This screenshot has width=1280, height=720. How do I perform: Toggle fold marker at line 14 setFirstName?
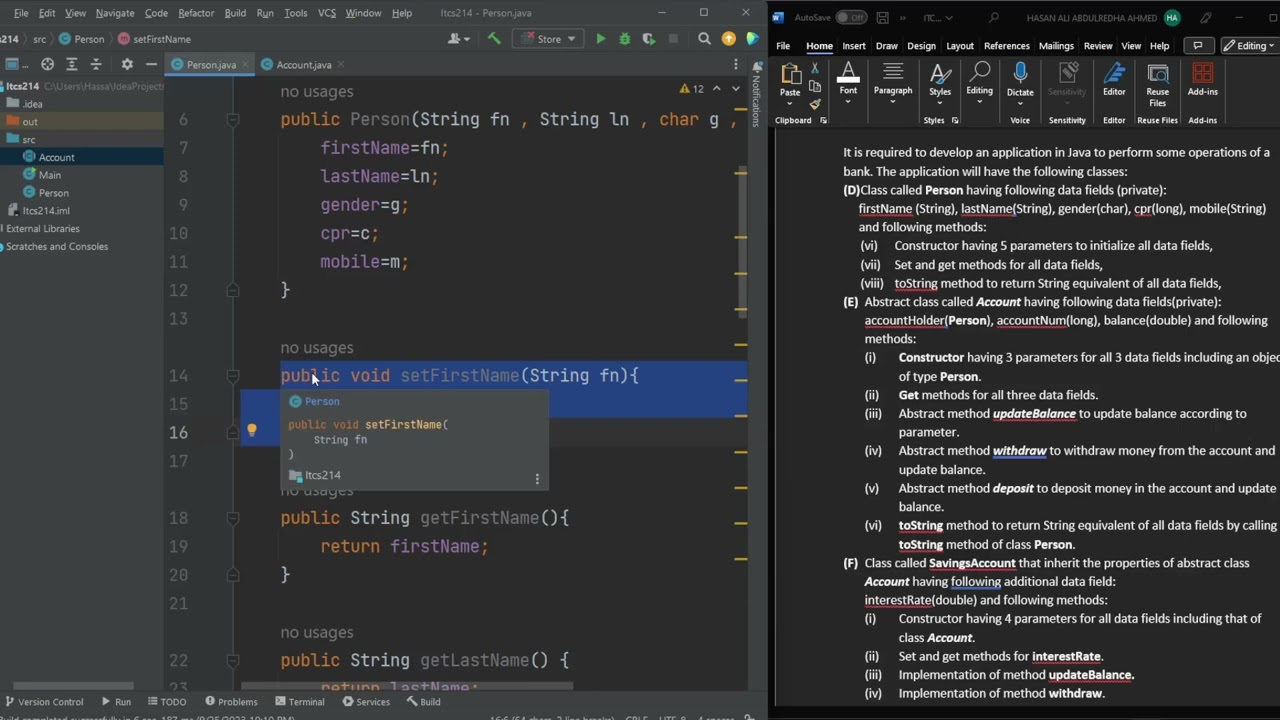233,375
